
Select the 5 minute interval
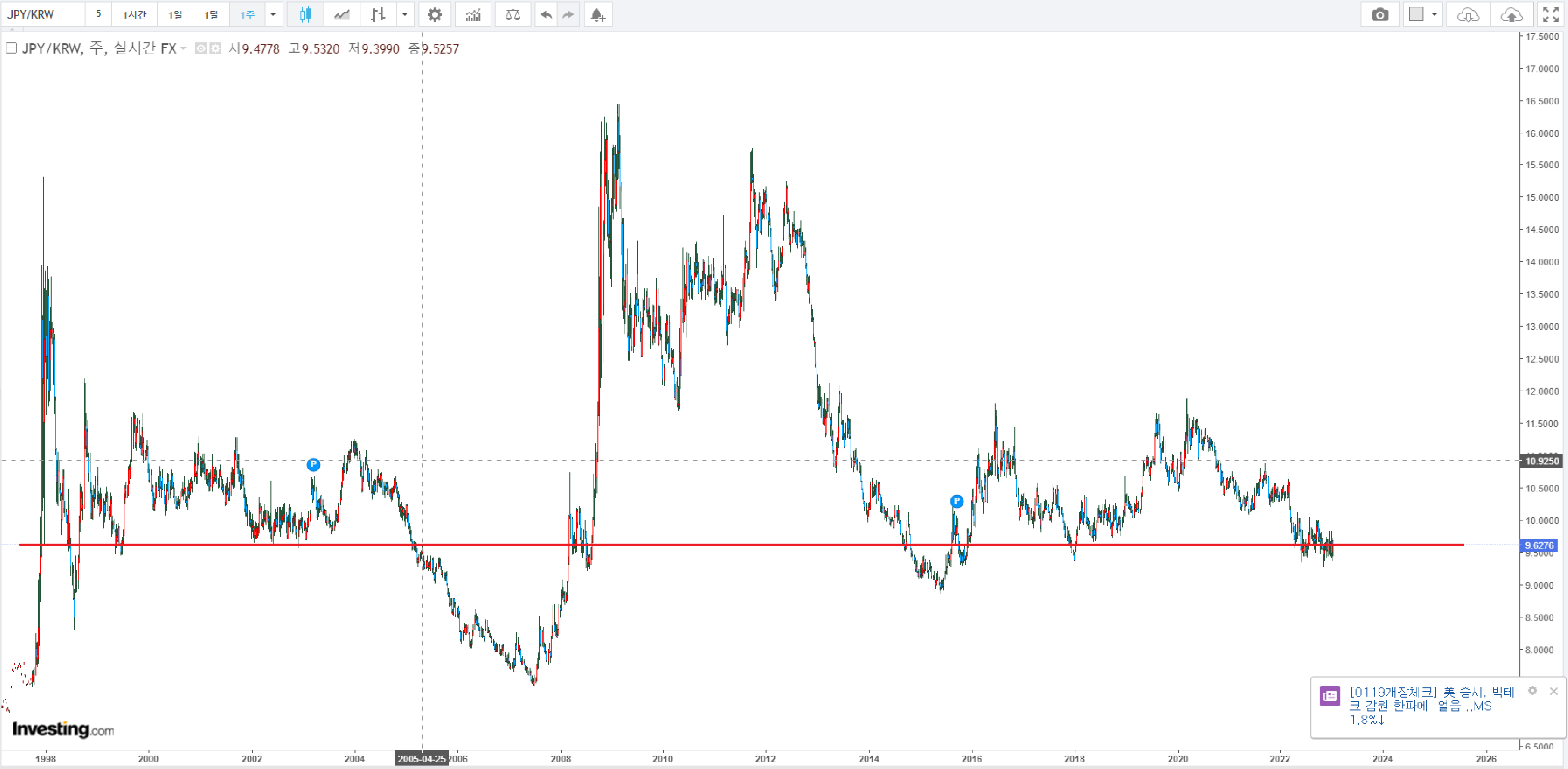[98, 14]
